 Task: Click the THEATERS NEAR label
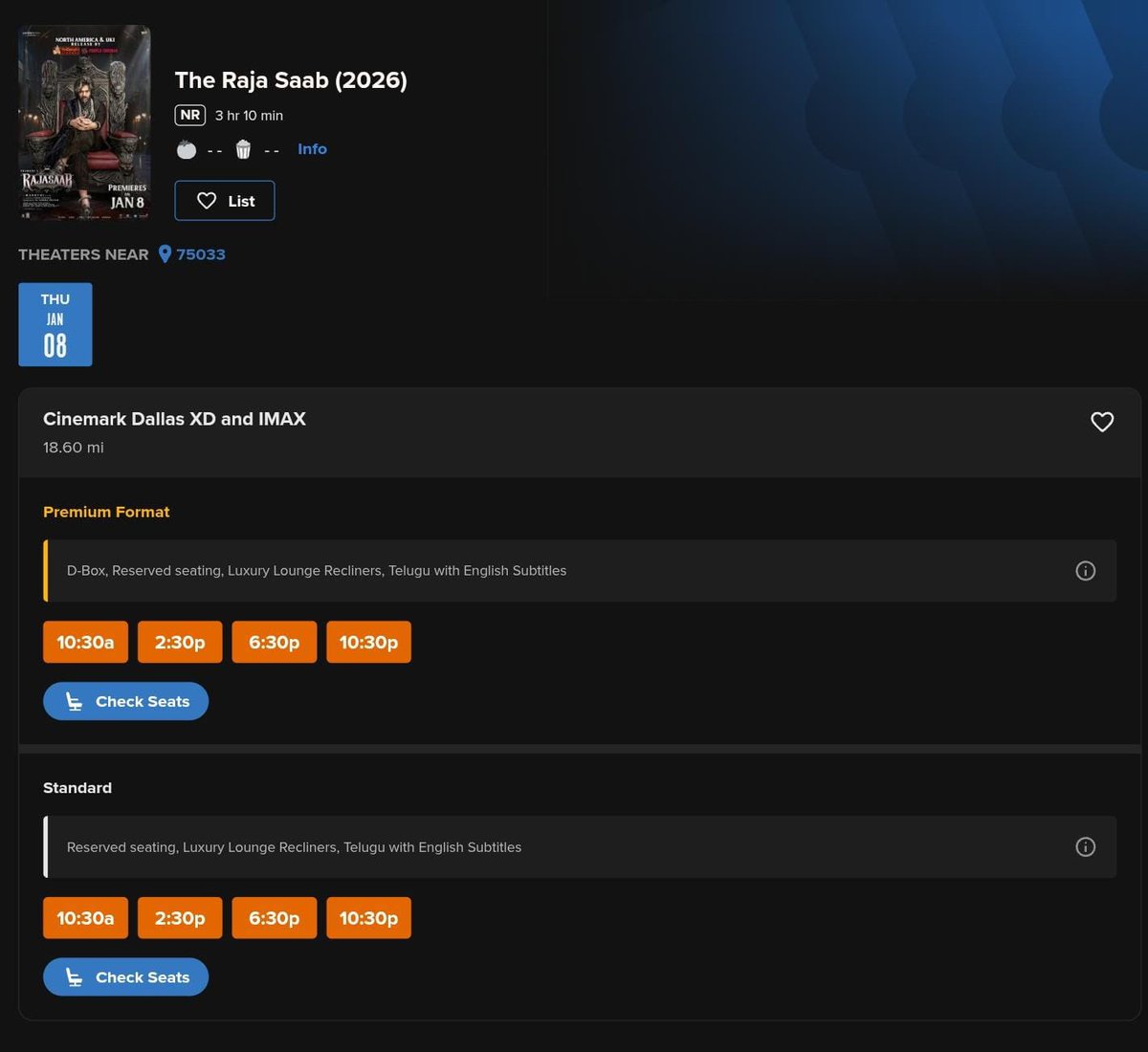click(x=83, y=254)
